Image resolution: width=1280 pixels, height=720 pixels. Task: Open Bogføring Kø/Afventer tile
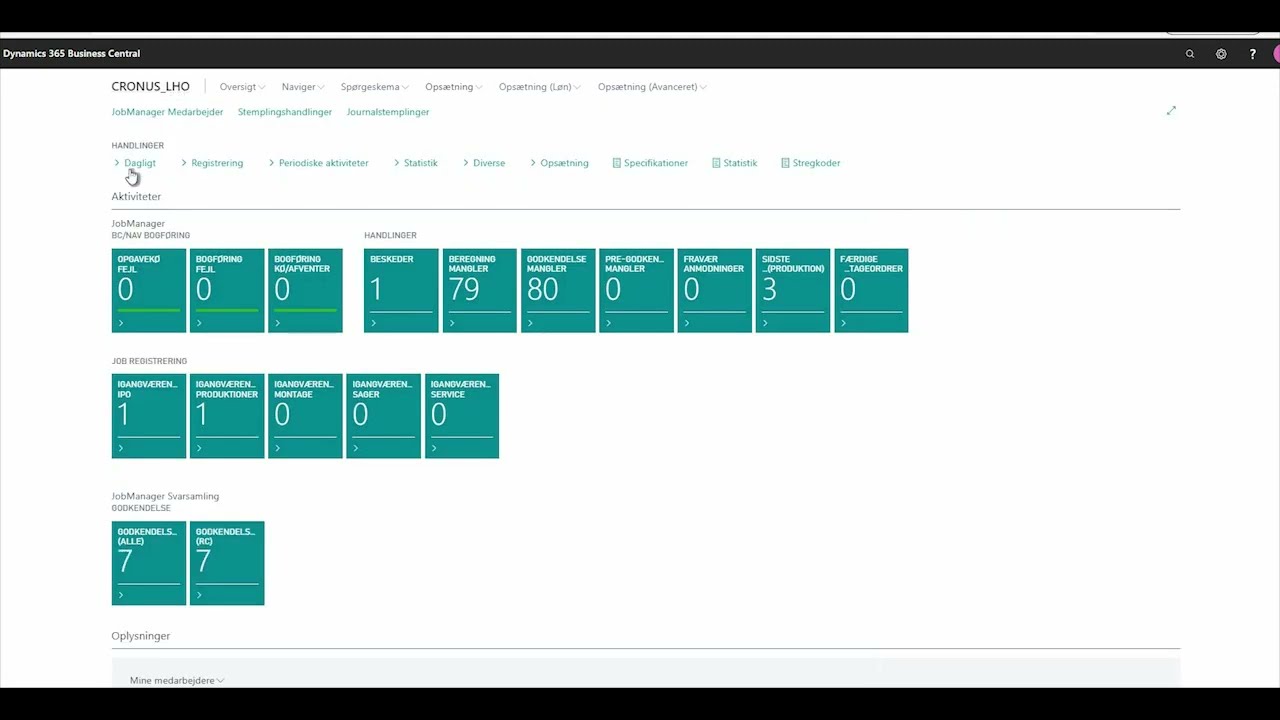pos(305,290)
